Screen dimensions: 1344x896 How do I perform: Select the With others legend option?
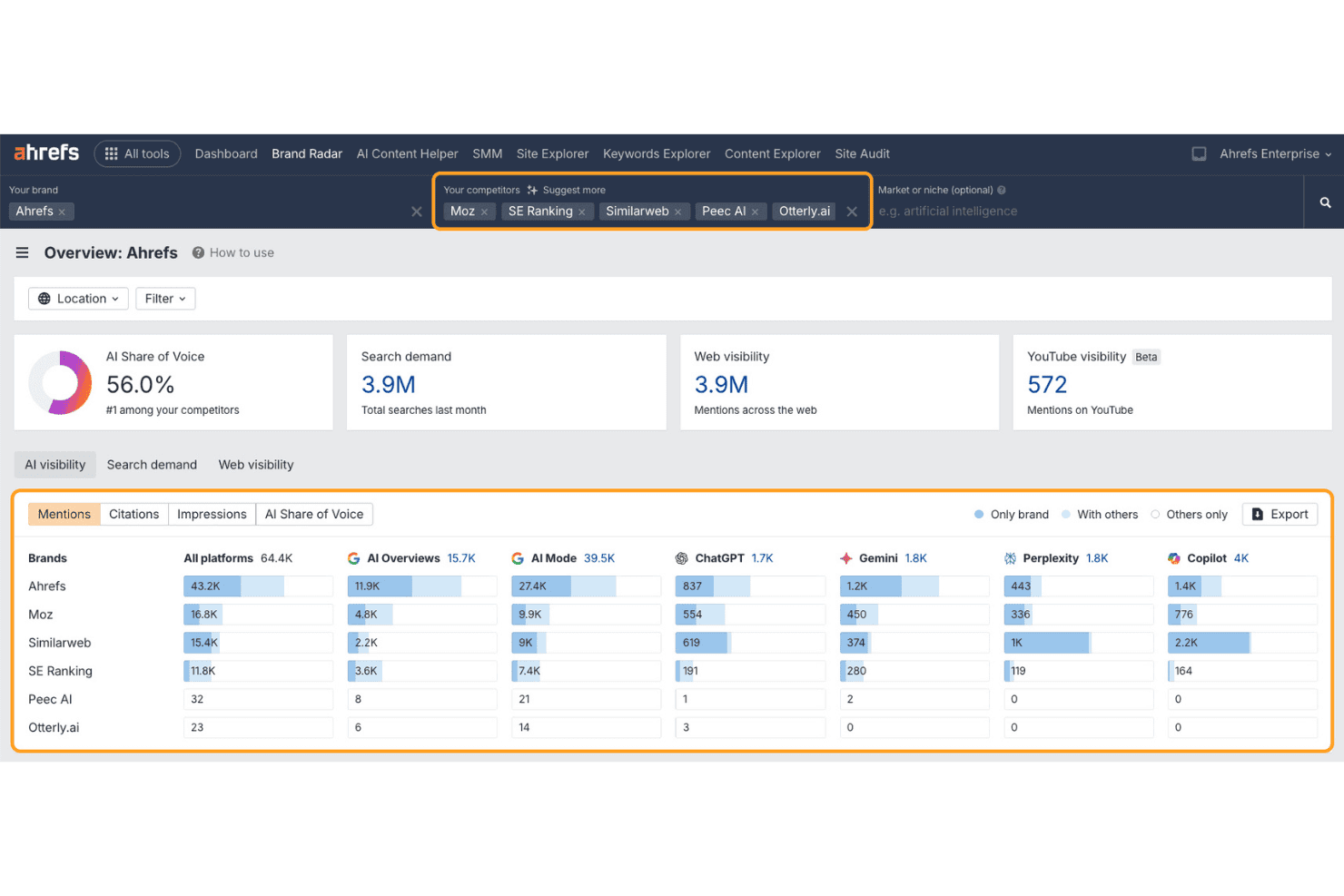[1100, 514]
